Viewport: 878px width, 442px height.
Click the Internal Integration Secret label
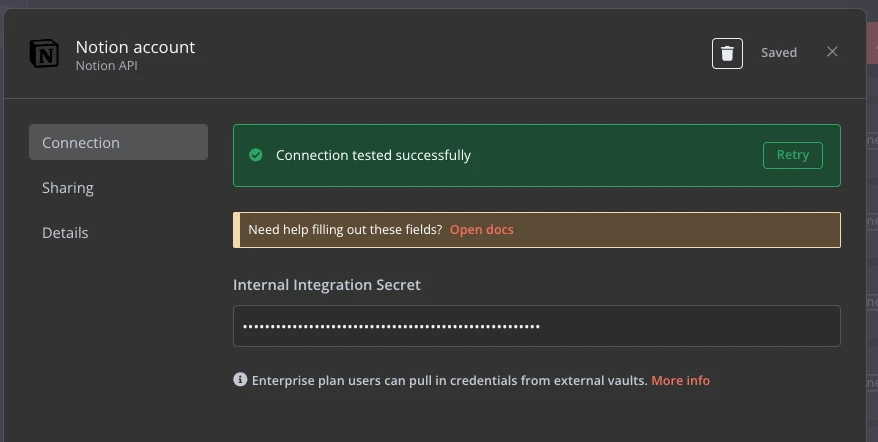[326, 285]
